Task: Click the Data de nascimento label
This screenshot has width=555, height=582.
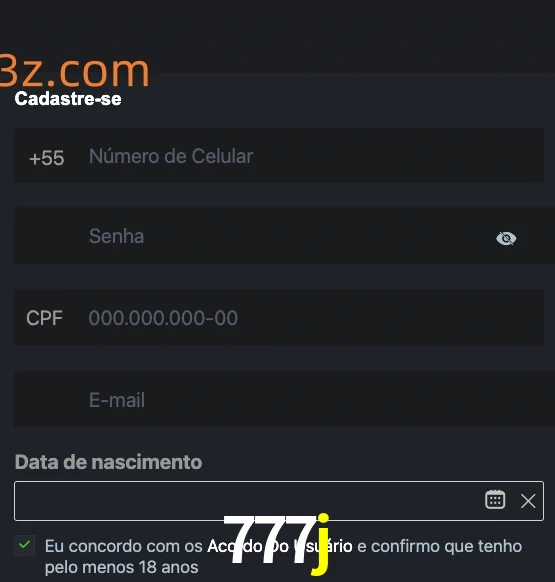Action: tap(108, 462)
